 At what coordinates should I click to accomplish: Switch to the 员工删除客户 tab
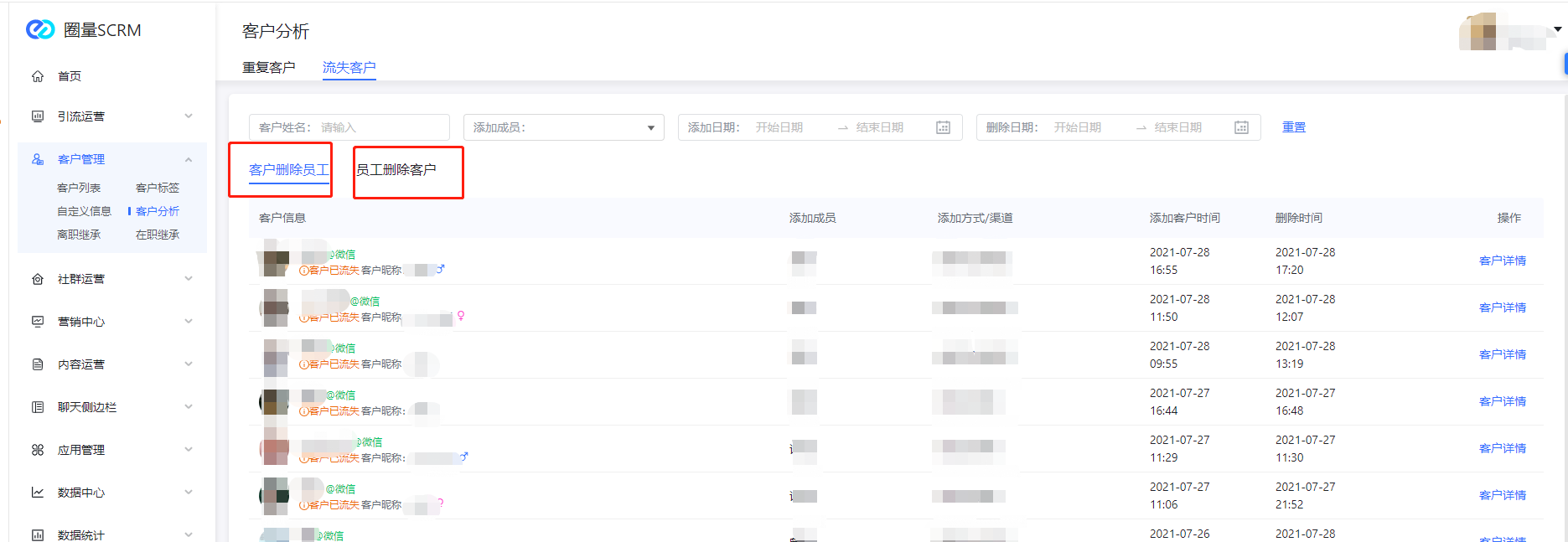[396, 170]
